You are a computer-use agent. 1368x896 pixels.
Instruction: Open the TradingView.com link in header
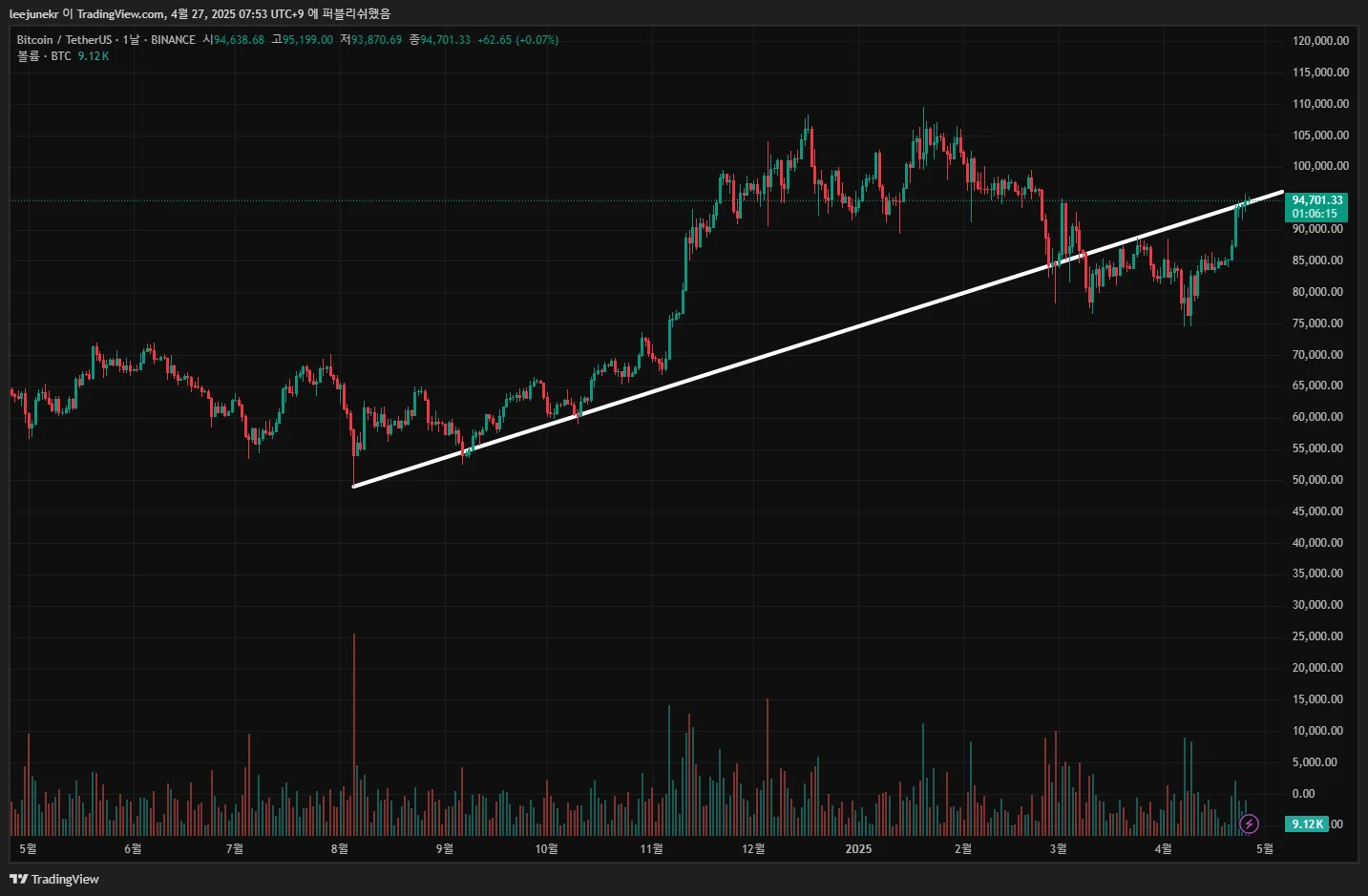coord(120,13)
